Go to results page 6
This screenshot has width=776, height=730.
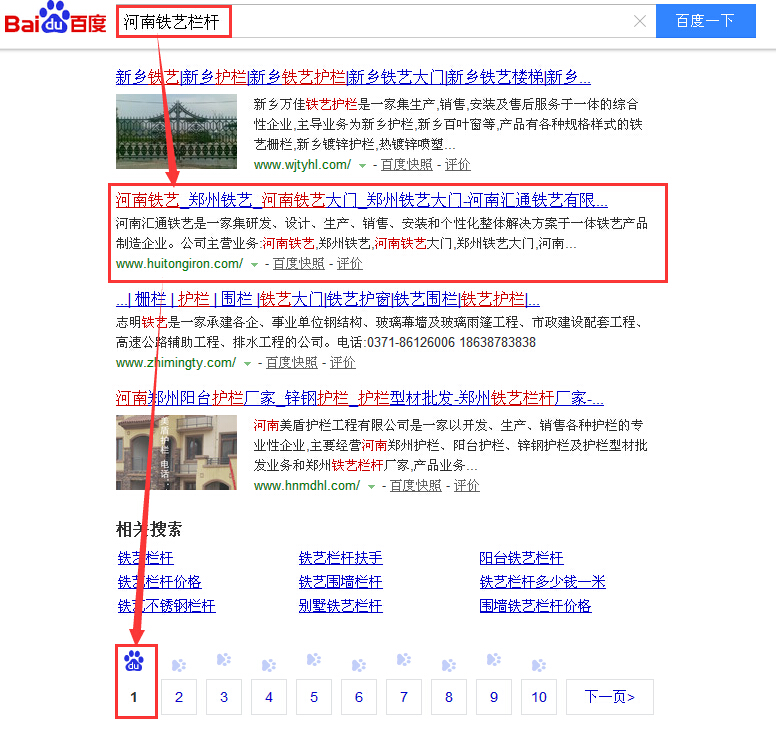[x=359, y=697]
